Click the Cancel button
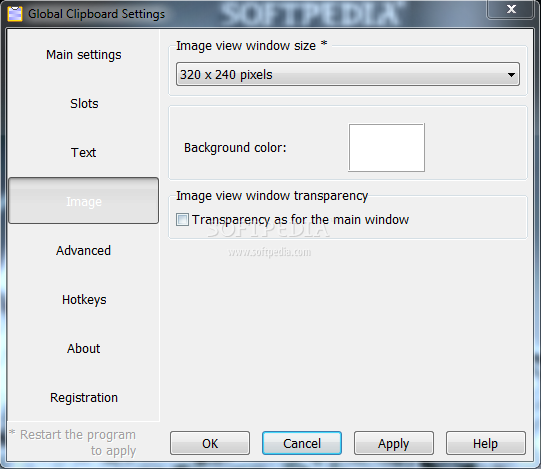 click(x=302, y=443)
